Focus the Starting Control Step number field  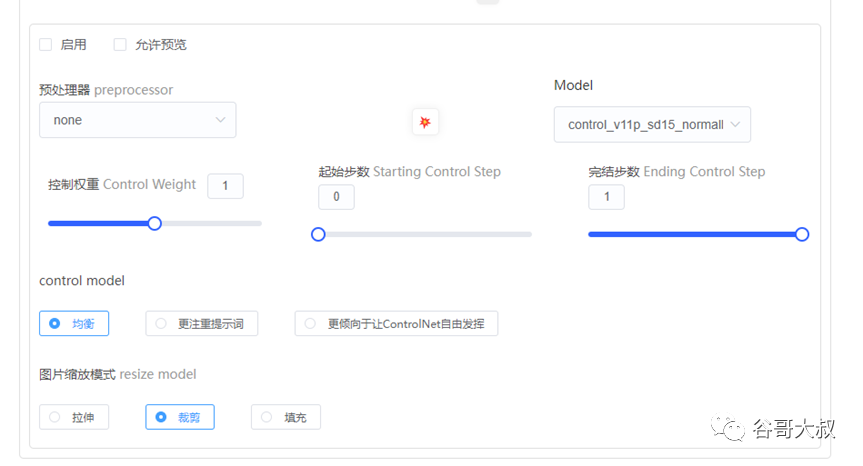[x=336, y=197]
